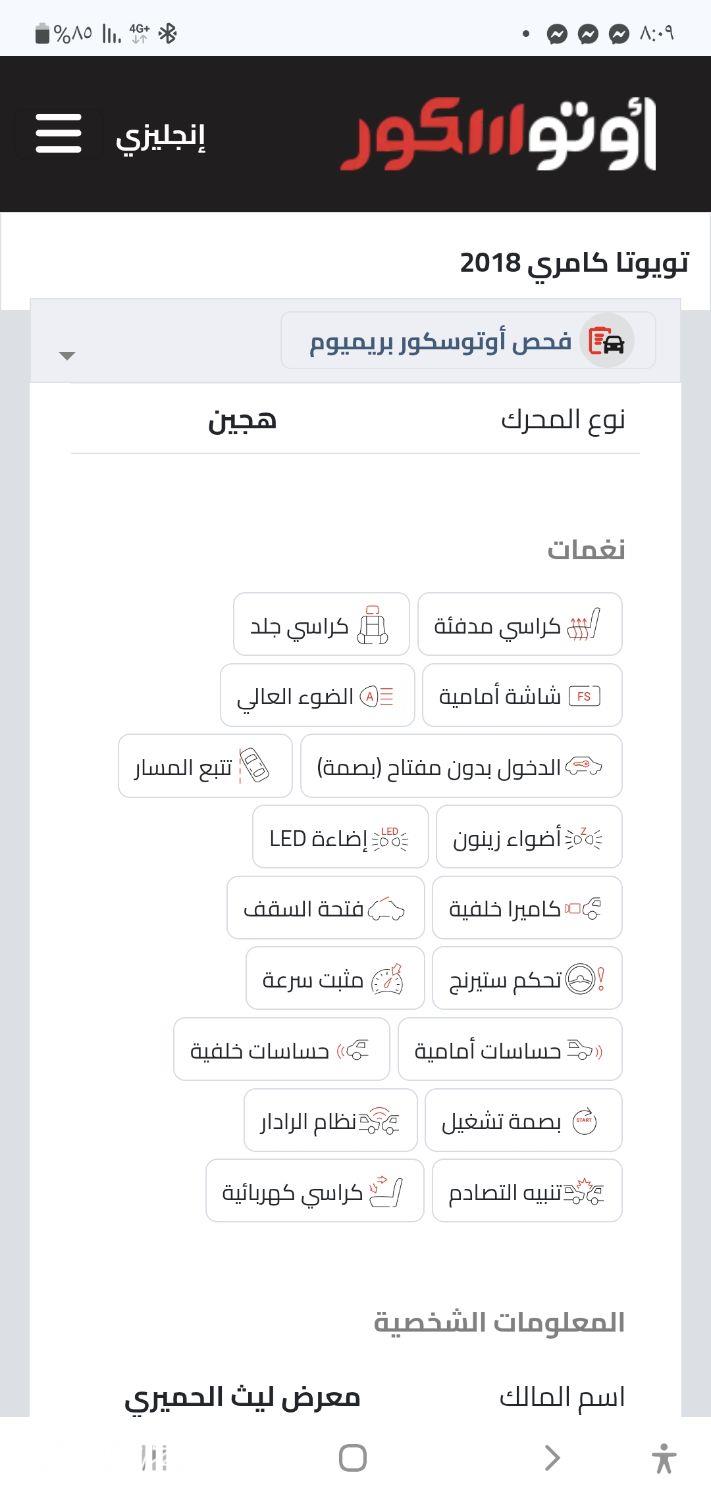Screen dimensions: 711x1500
Task: Tap the rear camera icon
Action: pos(584,909)
